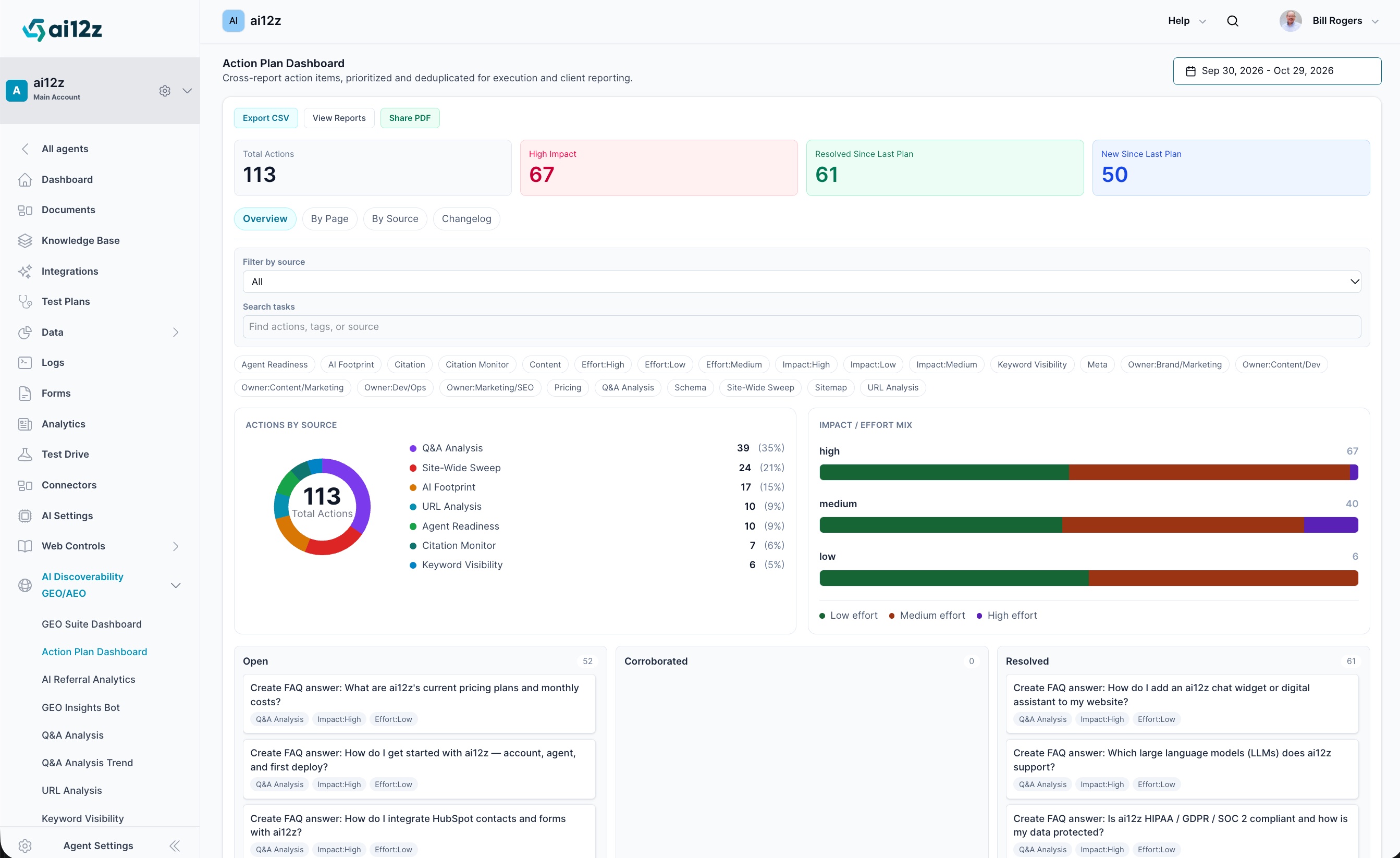Switch to the By Page tab
This screenshot has height=858, width=1400.
329,219
